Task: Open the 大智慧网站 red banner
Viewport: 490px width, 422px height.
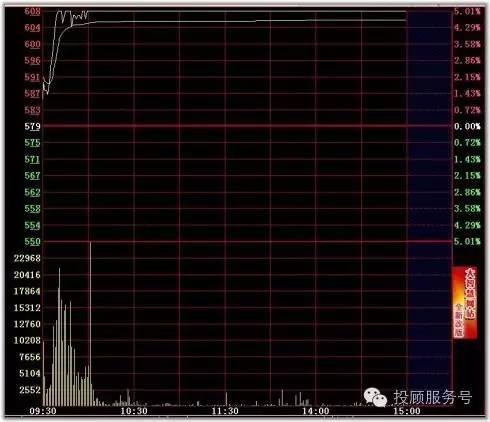Action: click(465, 302)
